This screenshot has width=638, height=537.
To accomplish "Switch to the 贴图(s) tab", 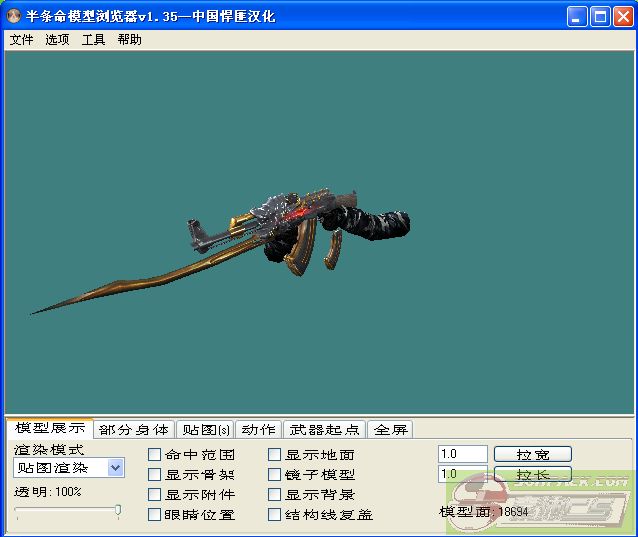I will click(x=204, y=430).
